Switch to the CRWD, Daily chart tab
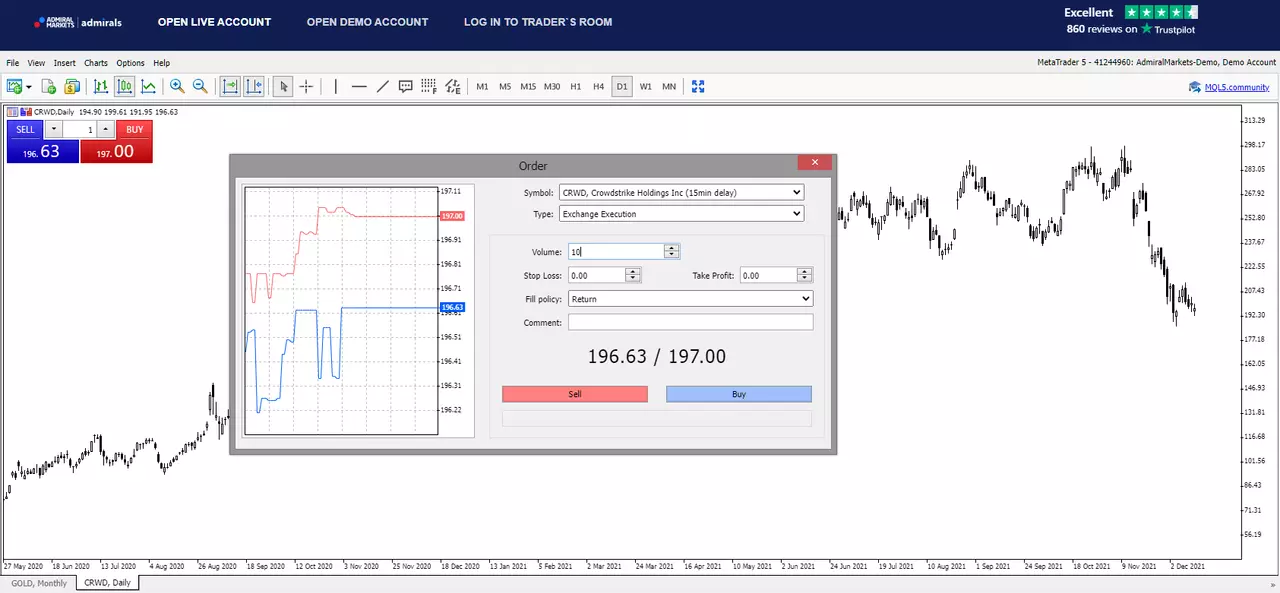 coord(107,583)
